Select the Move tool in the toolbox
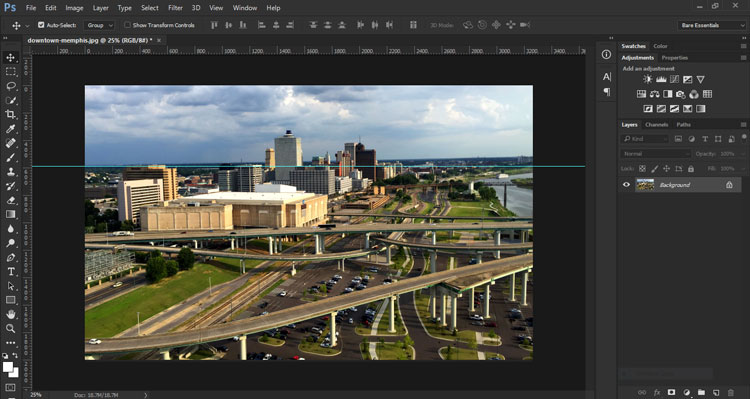Viewport: 750px width, 399px height. (x=11, y=58)
